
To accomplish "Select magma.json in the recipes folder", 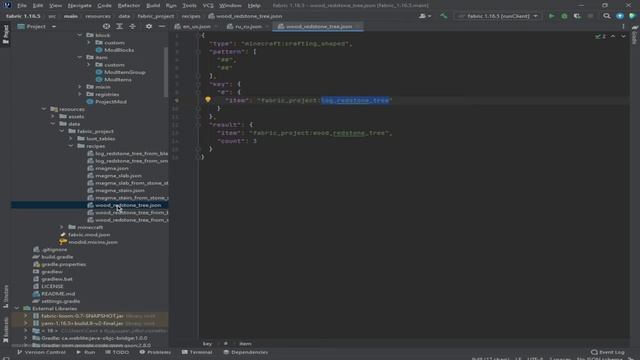I will coord(112,168).
